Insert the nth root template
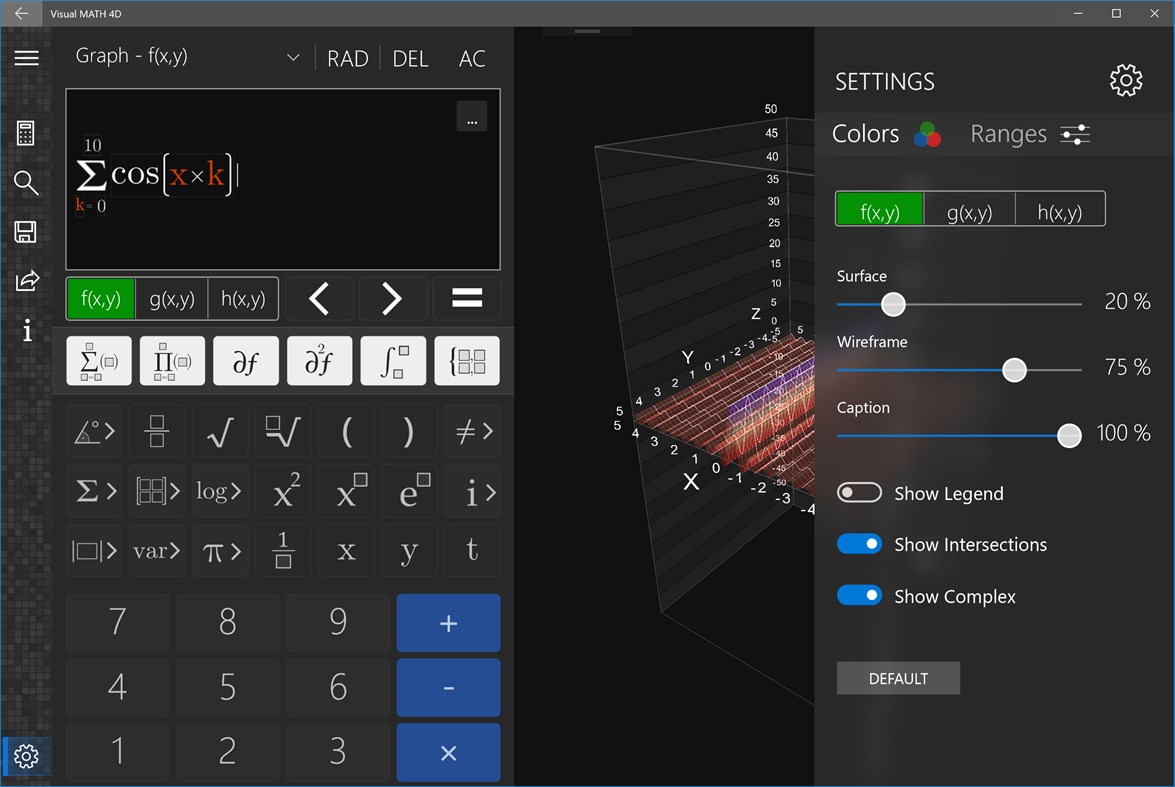 283,431
